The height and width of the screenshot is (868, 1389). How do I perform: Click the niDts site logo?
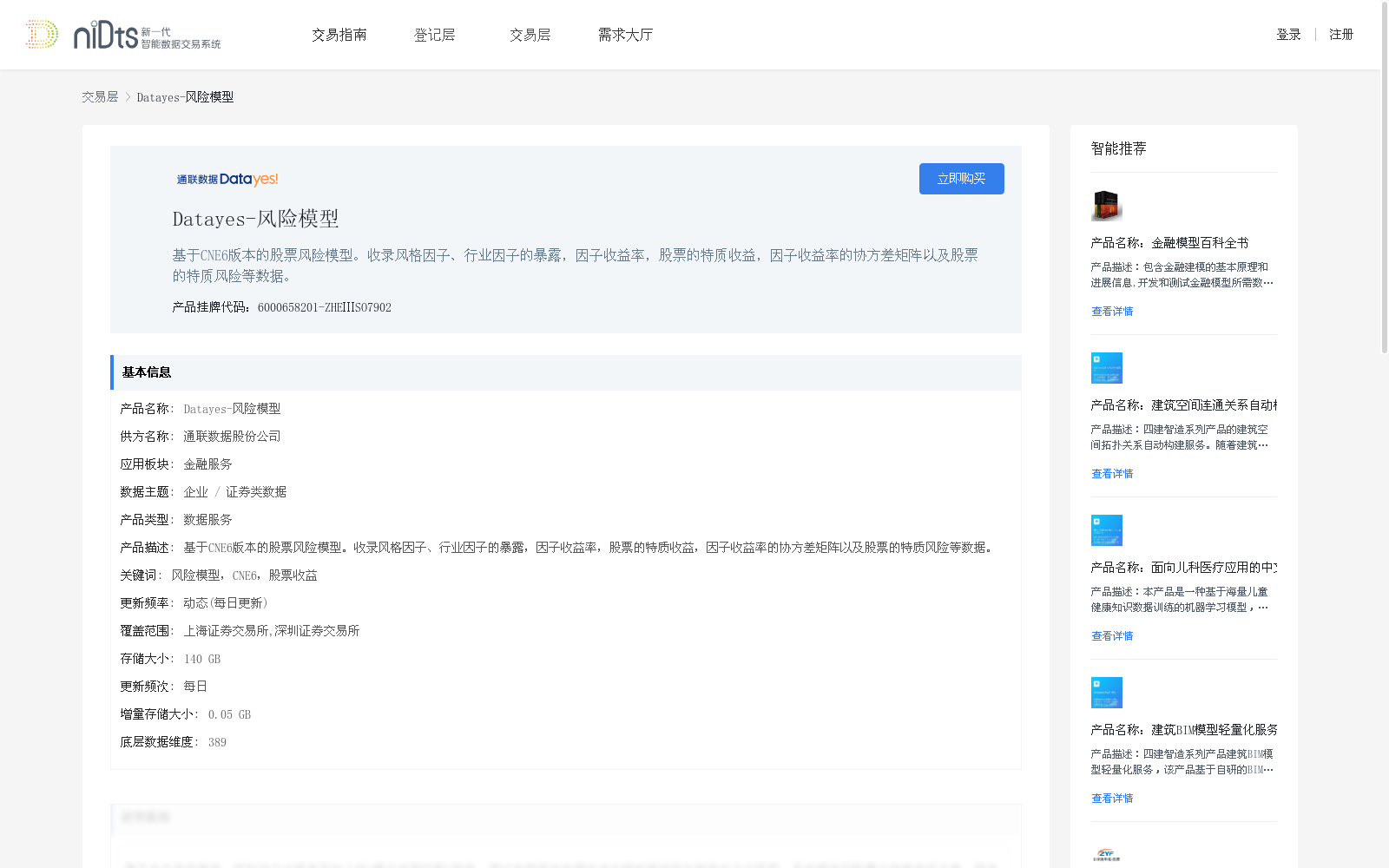[x=123, y=35]
